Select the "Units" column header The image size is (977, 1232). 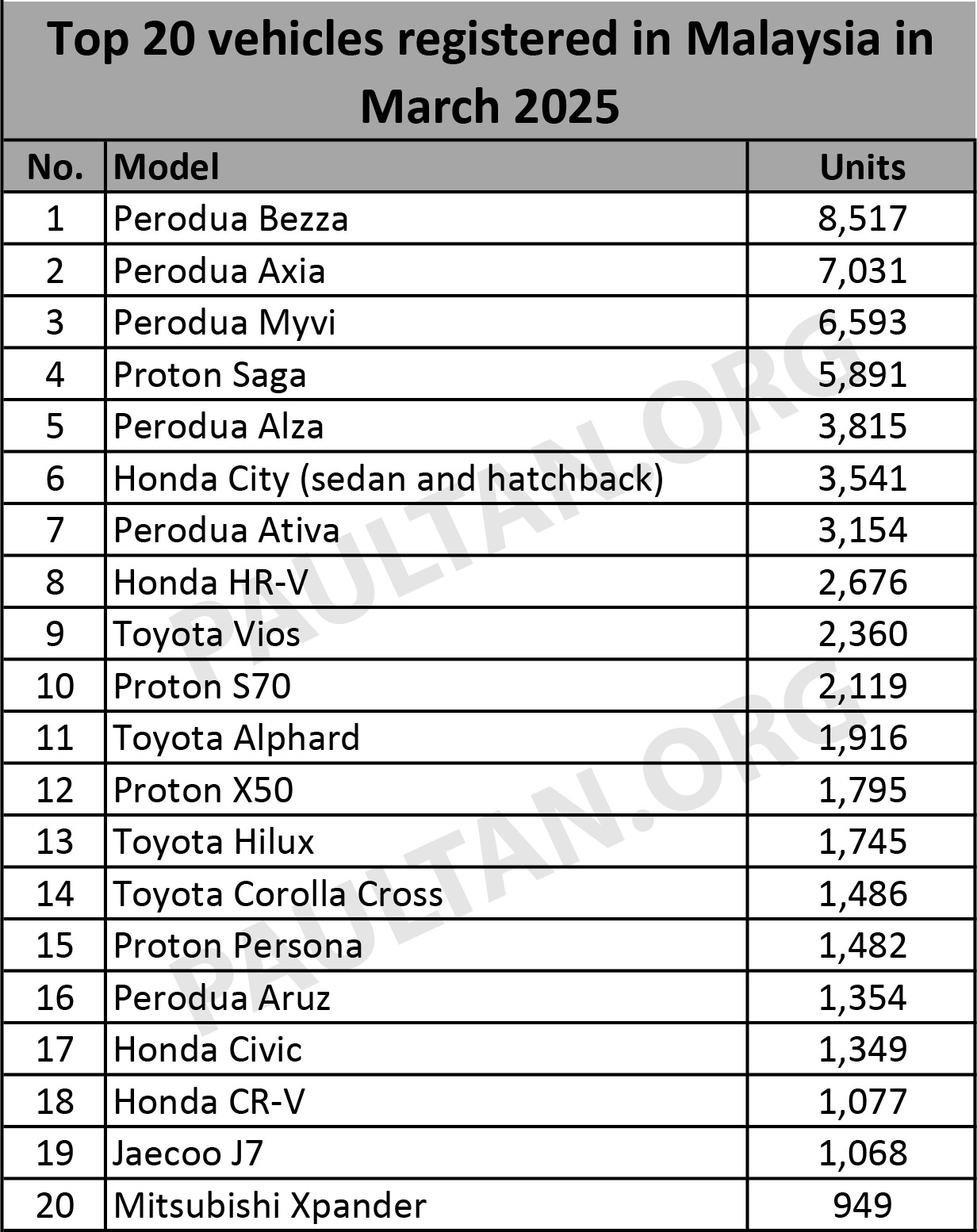point(862,167)
